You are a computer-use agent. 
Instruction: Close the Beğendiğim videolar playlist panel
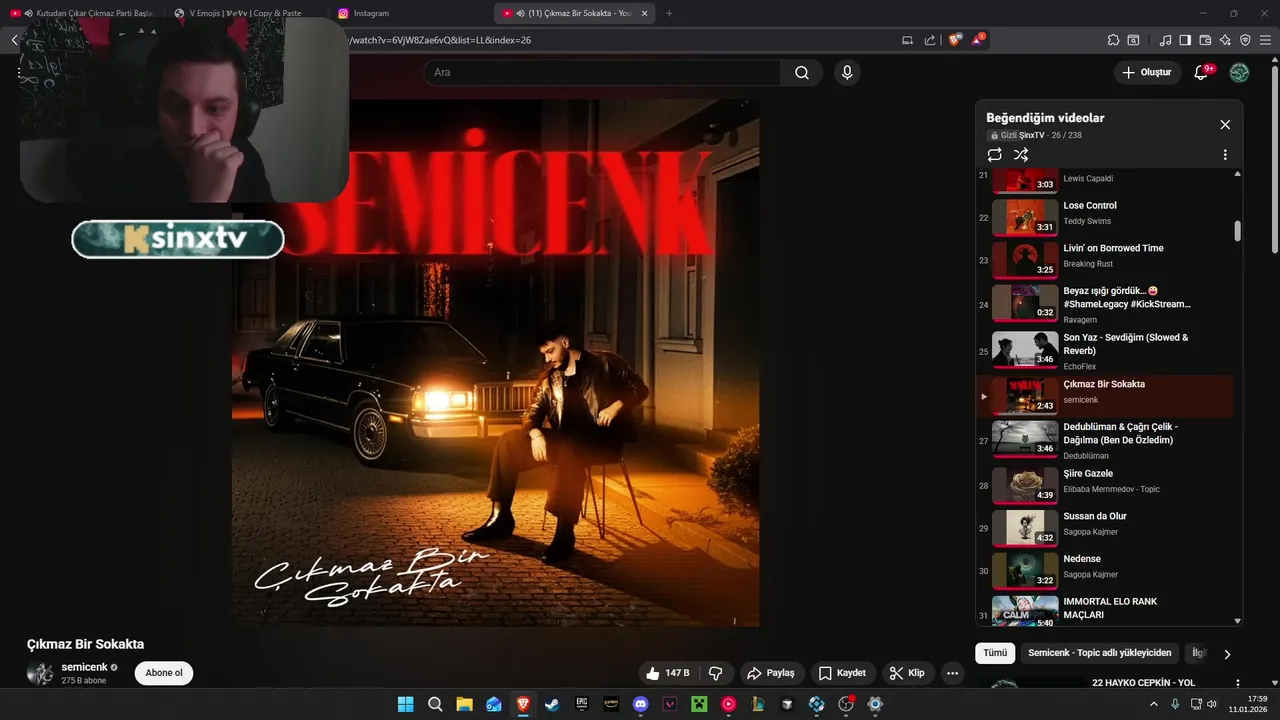click(1225, 125)
